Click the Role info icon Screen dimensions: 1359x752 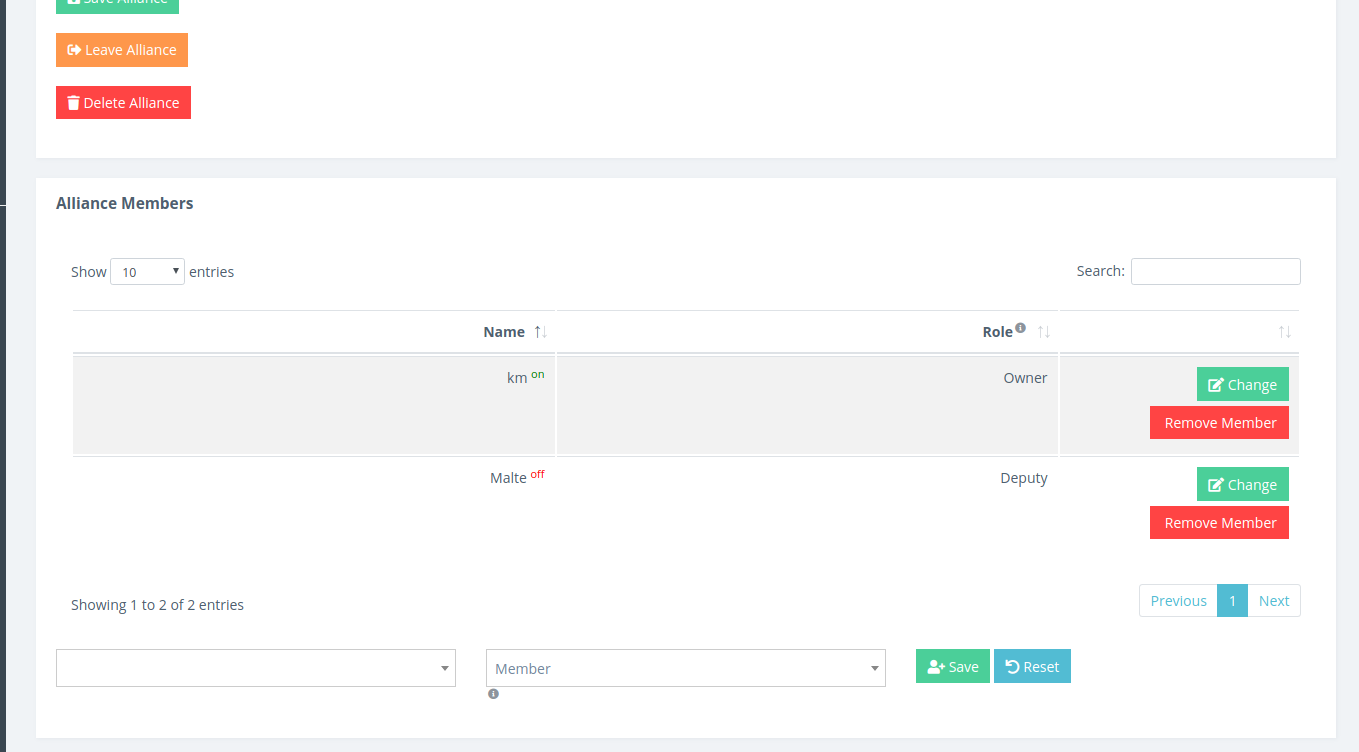pyautogui.click(x=1020, y=327)
